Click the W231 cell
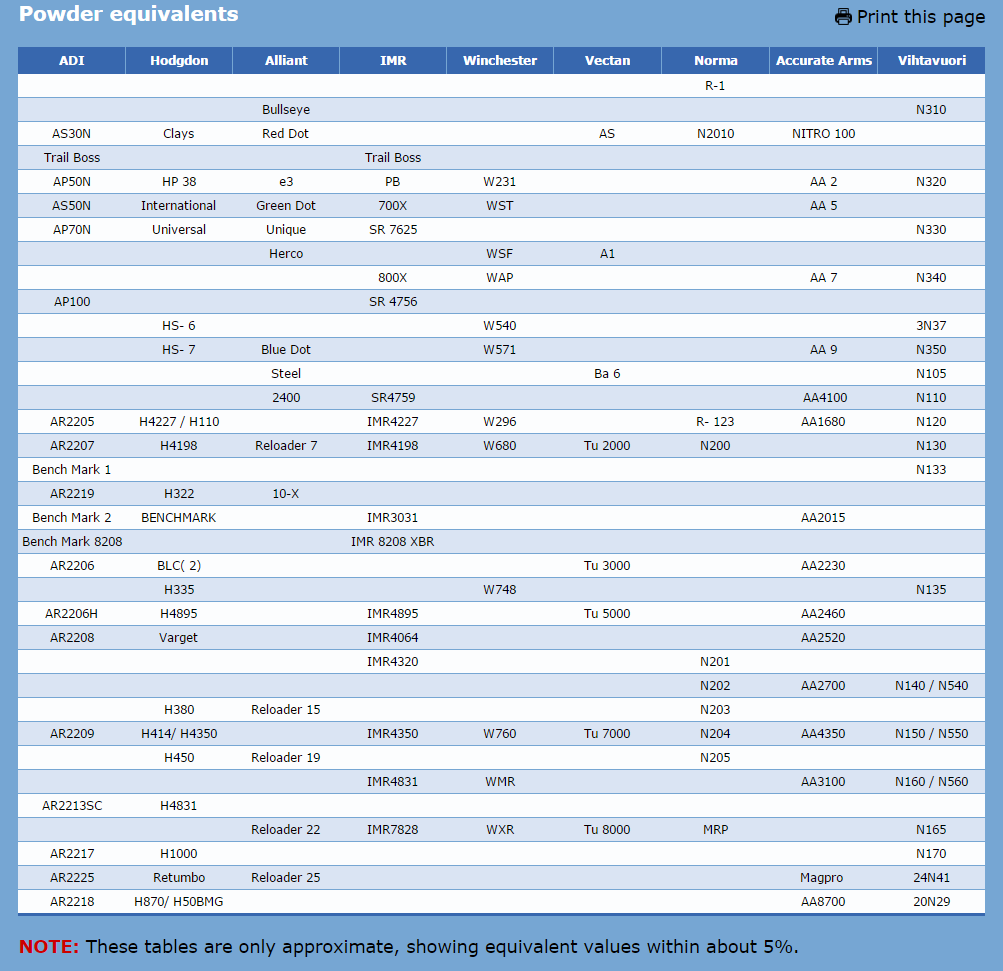1003x971 pixels. pos(500,182)
